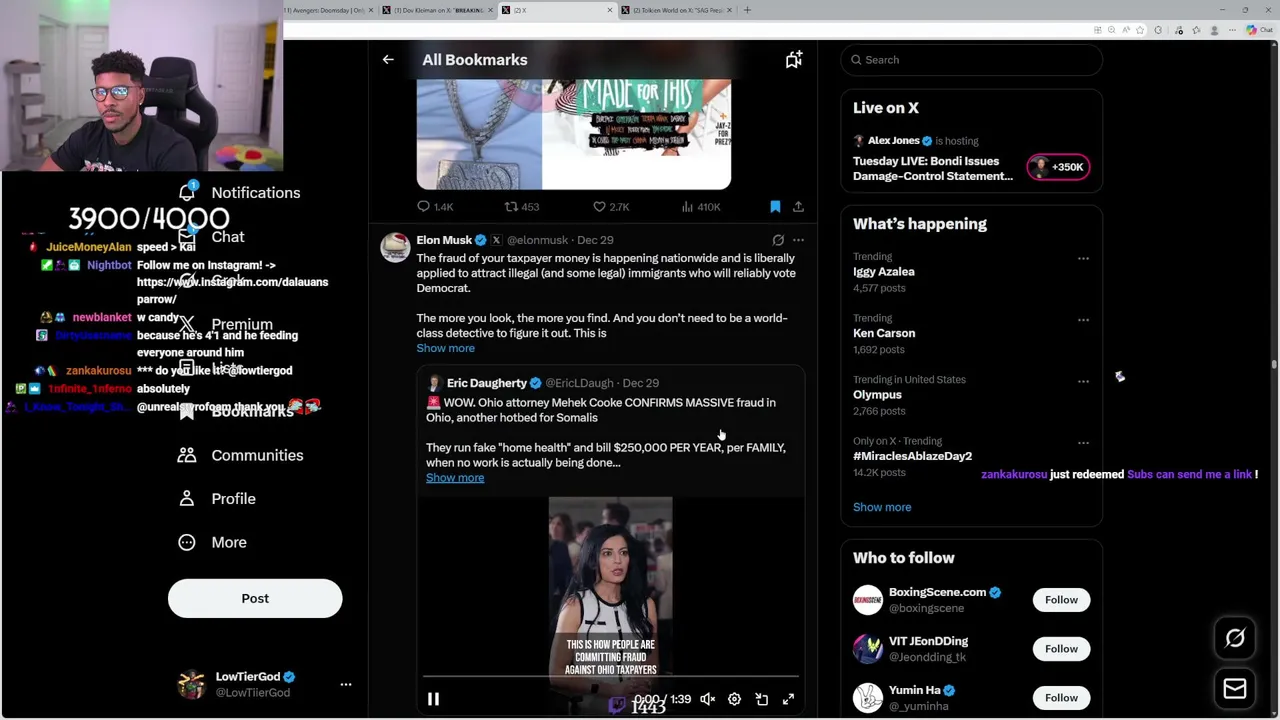1280x720 pixels.
Task: Open Elon Musk's display name link
Action: (444, 240)
